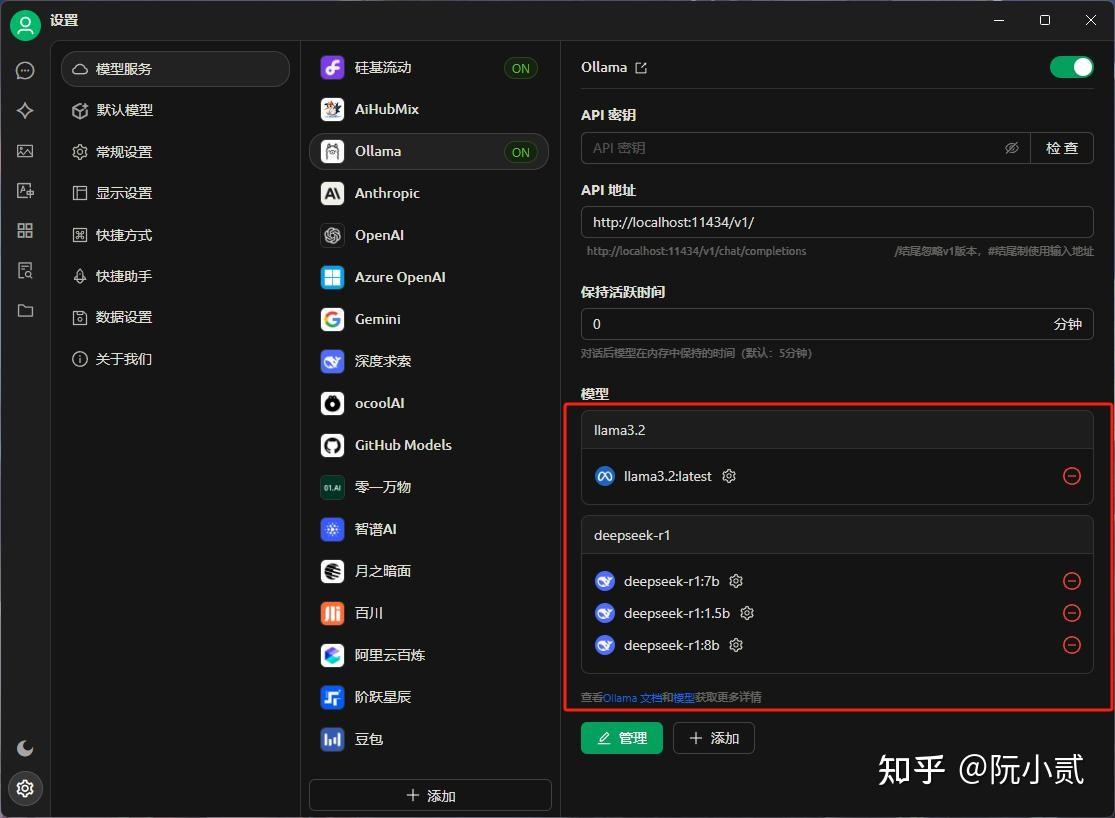The image size is (1115, 818).
Task: Remove deepseek-r1:8b model with minus icon
Action: coord(1072,645)
